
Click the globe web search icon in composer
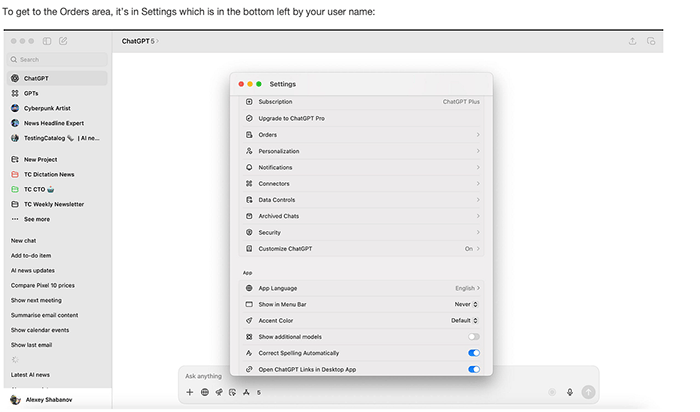(x=204, y=392)
